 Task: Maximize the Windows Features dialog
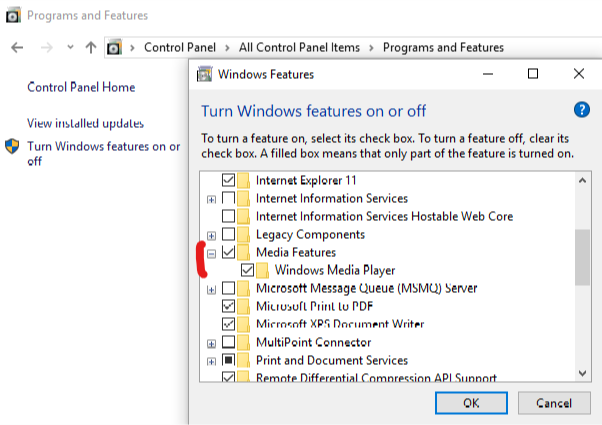(x=533, y=73)
